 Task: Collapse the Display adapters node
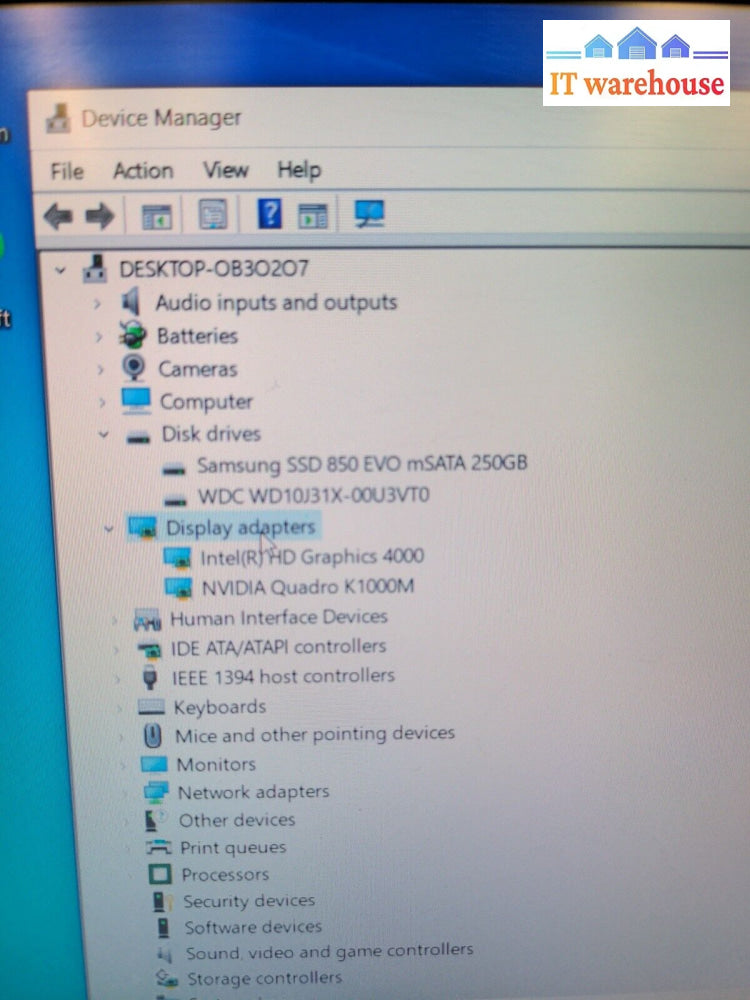(x=109, y=529)
